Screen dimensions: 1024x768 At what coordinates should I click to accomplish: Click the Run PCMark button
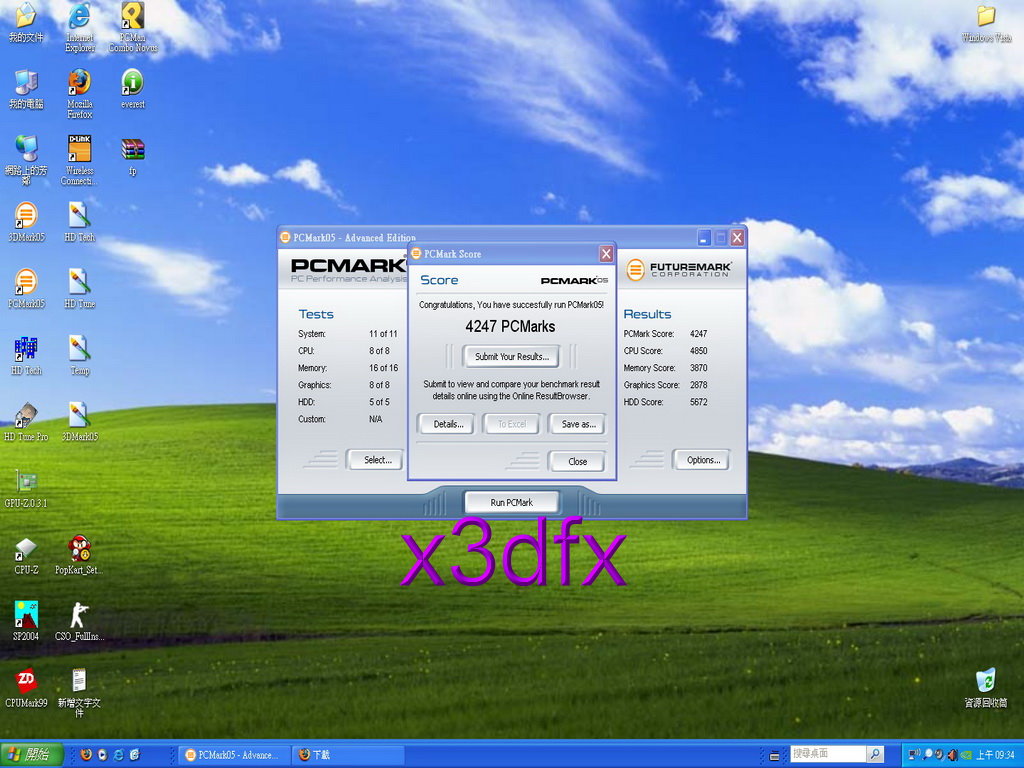click(511, 502)
